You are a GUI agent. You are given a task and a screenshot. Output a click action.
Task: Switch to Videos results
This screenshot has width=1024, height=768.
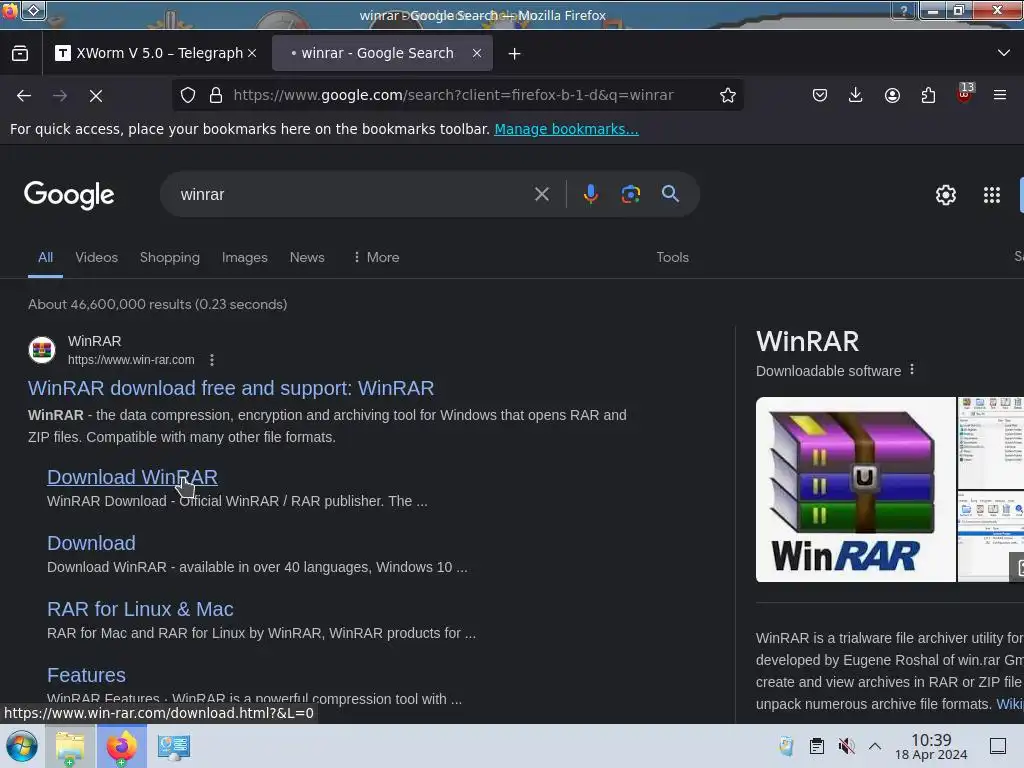97,257
